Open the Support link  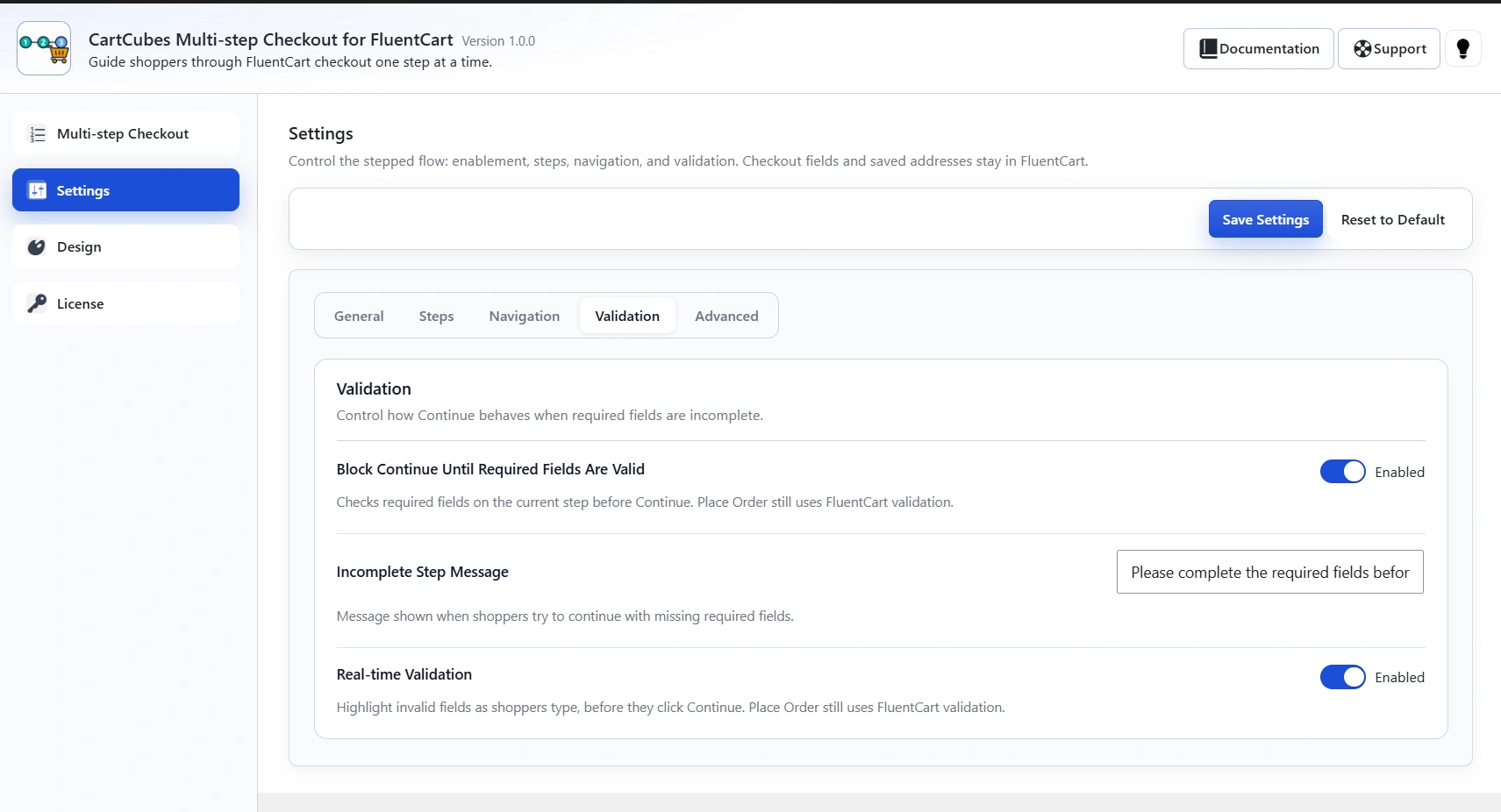pyautogui.click(x=1389, y=49)
